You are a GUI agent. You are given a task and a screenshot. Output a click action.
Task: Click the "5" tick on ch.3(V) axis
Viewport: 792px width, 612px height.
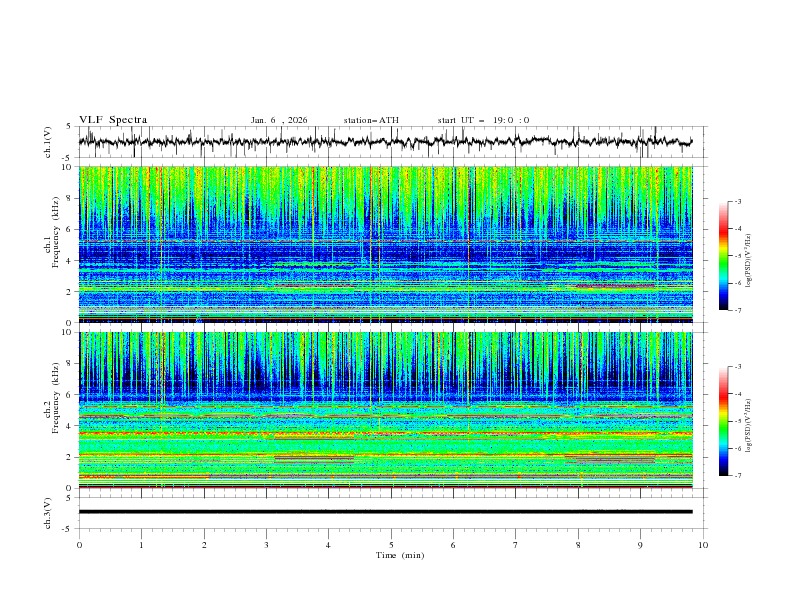coord(68,497)
